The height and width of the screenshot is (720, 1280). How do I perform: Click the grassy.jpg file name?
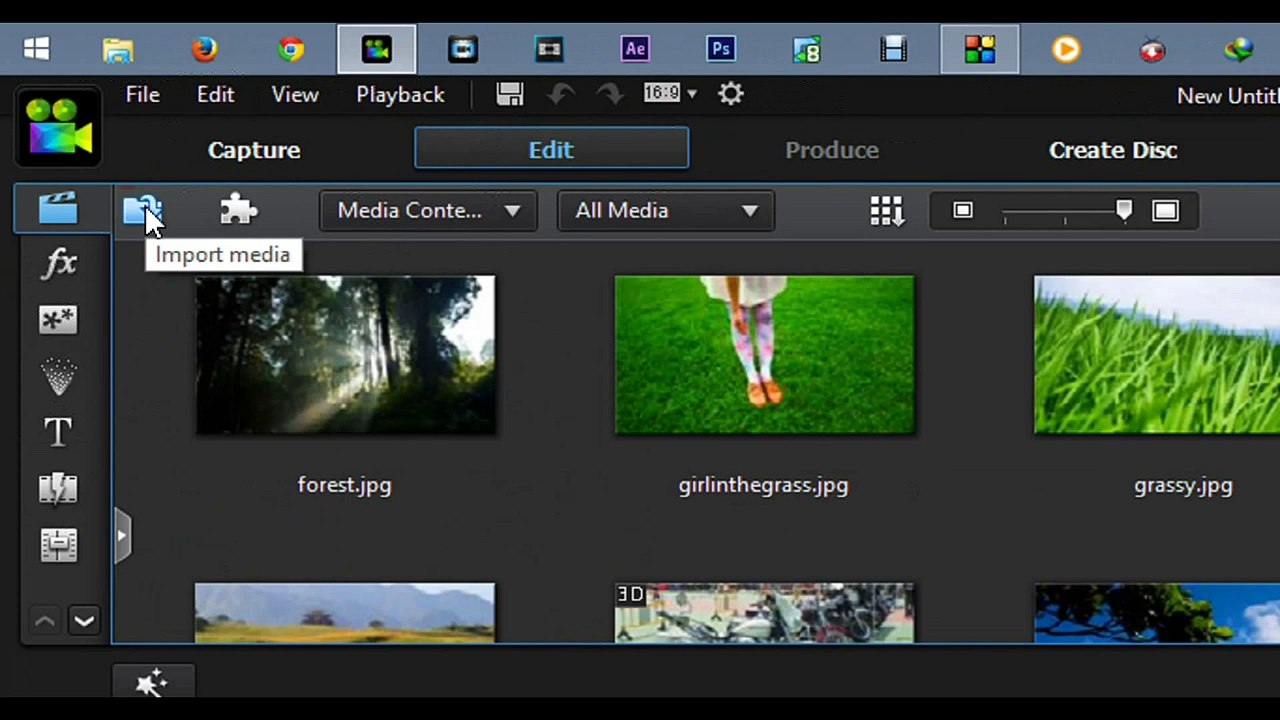click(1183, 486)
